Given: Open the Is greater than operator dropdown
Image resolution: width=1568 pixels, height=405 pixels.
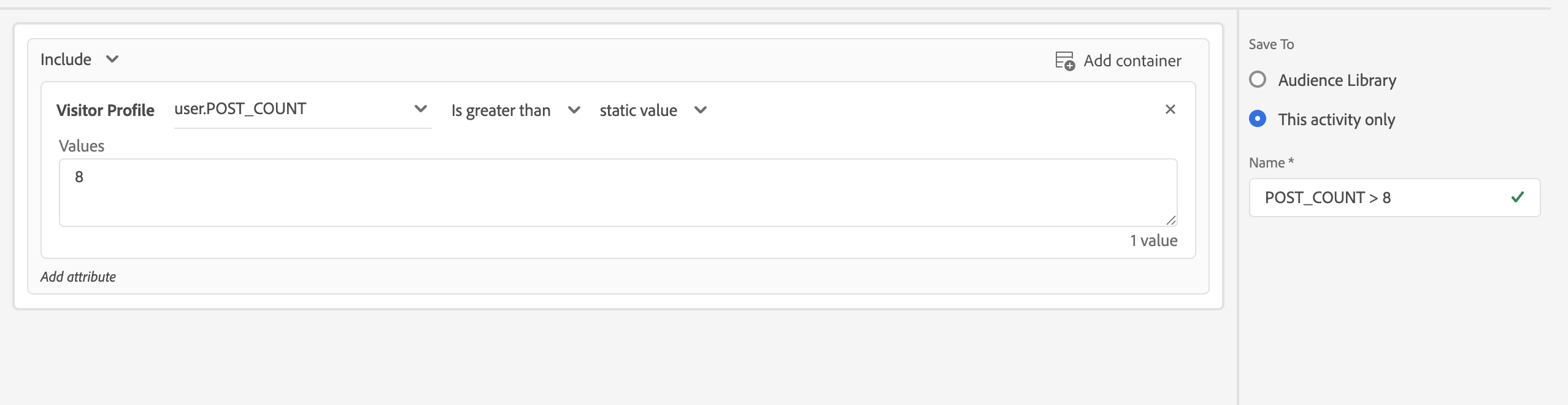Looking at the screenshot, I should point(516,110).
